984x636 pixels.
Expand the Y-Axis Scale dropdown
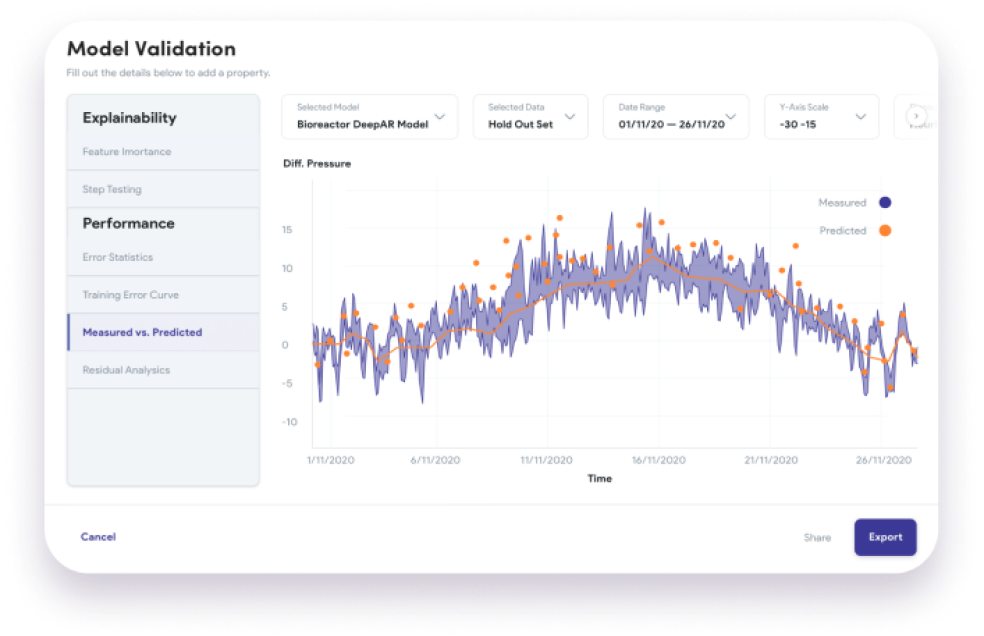point(821,117)
